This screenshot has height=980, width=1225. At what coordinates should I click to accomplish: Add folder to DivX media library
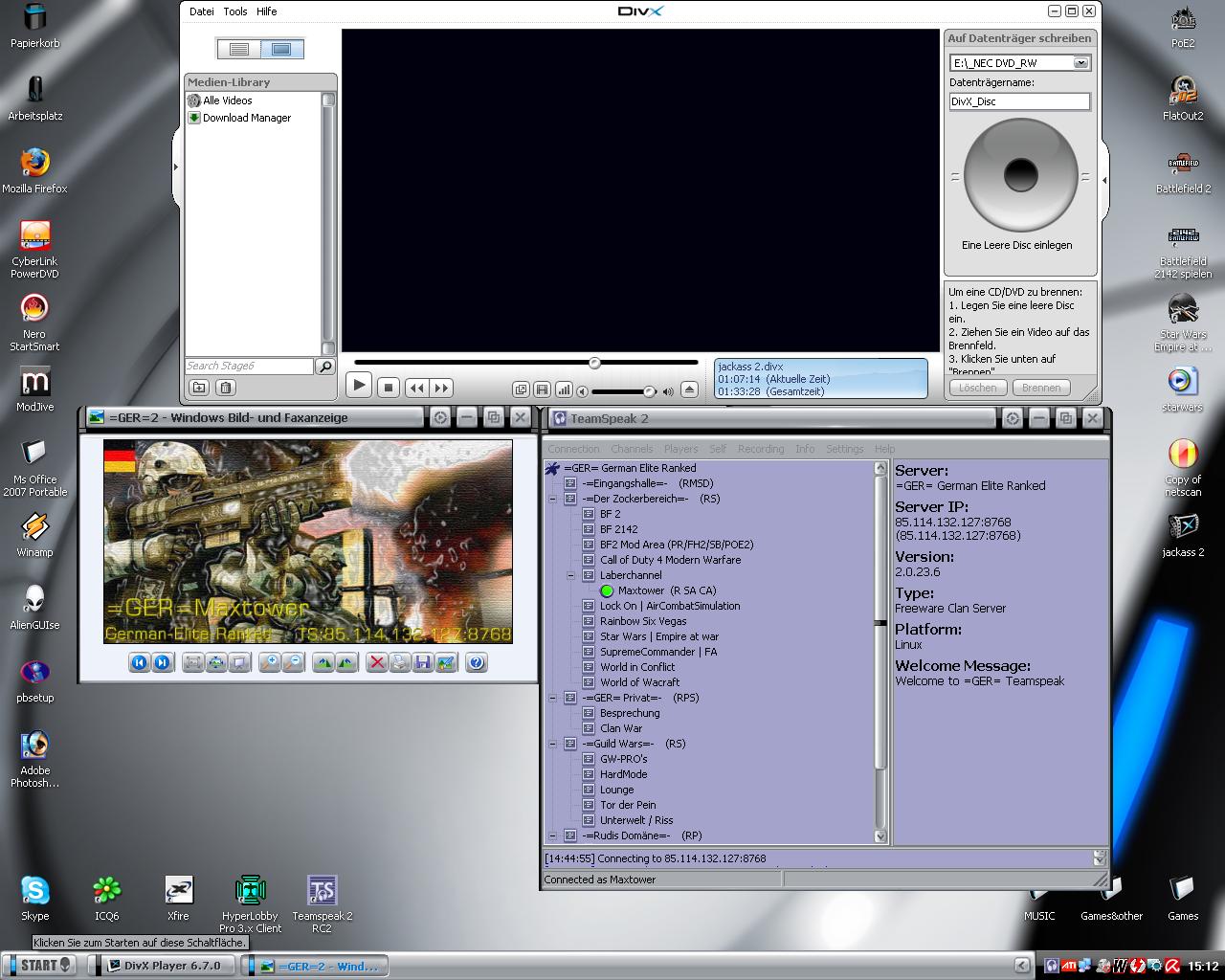coord(199,388)
